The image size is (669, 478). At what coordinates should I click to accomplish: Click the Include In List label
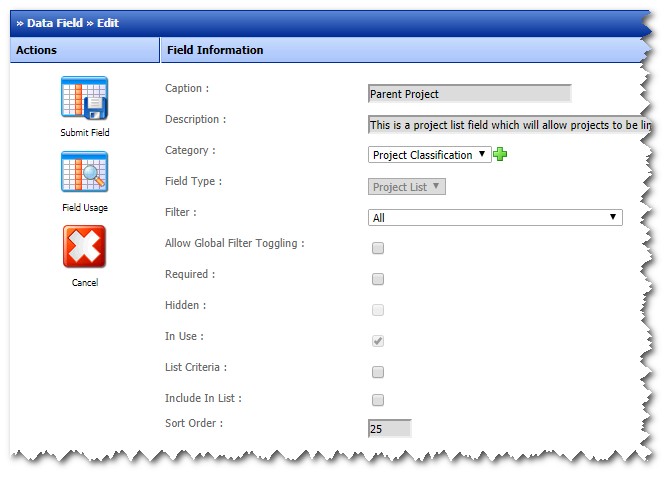(203, 398)
